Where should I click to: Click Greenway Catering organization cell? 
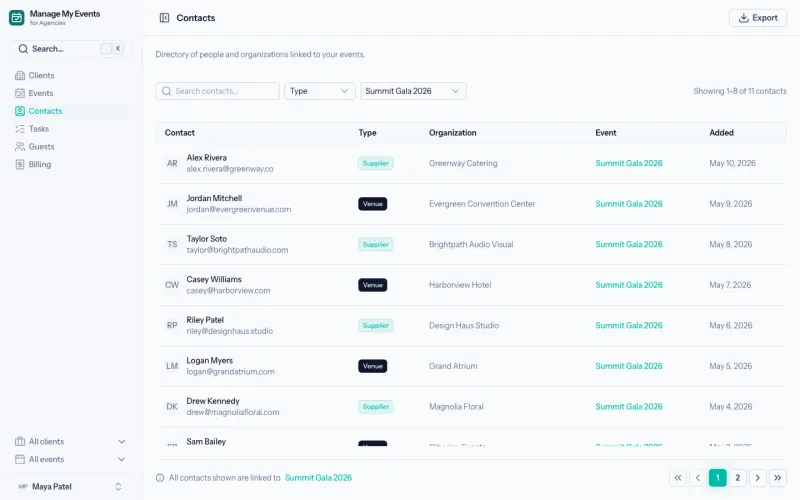463,163
